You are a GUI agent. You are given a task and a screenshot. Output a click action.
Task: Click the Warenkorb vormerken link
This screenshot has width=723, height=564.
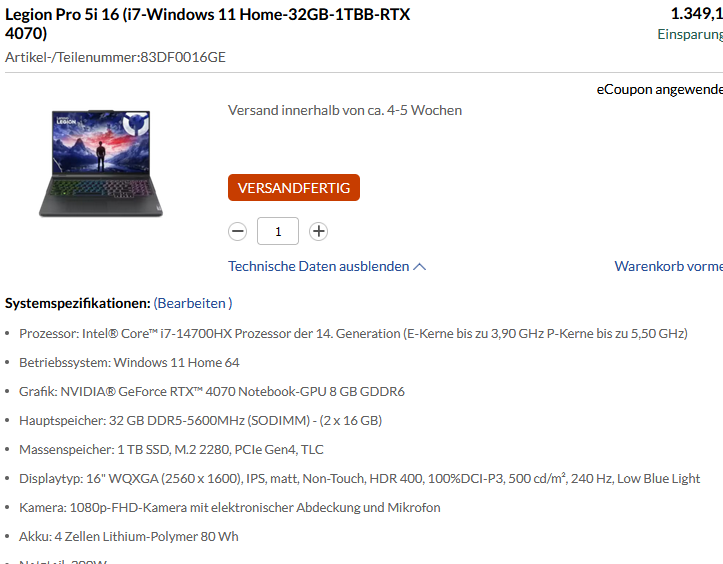coord(669,266)
